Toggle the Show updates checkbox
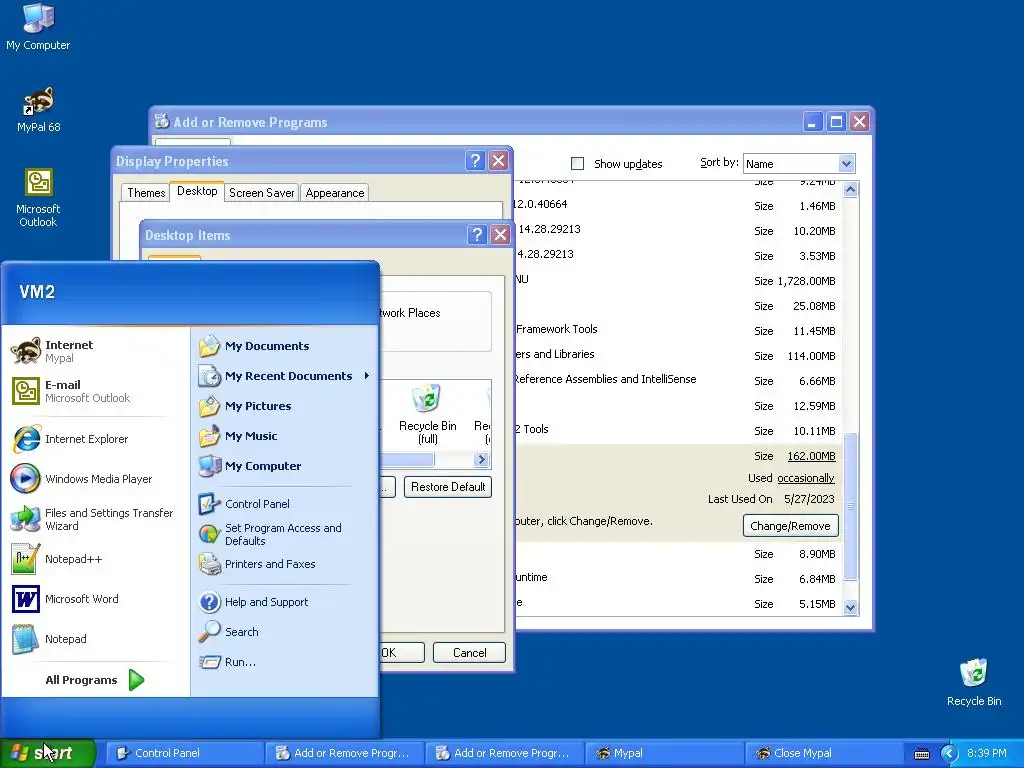Image resolution: width=1024 pixels, height=768 pixels. coord(577,163)
